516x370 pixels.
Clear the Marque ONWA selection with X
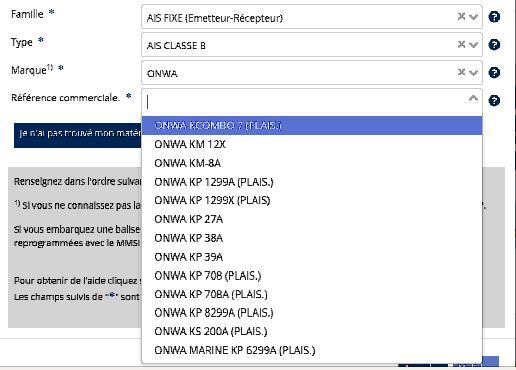coord(461,72)
